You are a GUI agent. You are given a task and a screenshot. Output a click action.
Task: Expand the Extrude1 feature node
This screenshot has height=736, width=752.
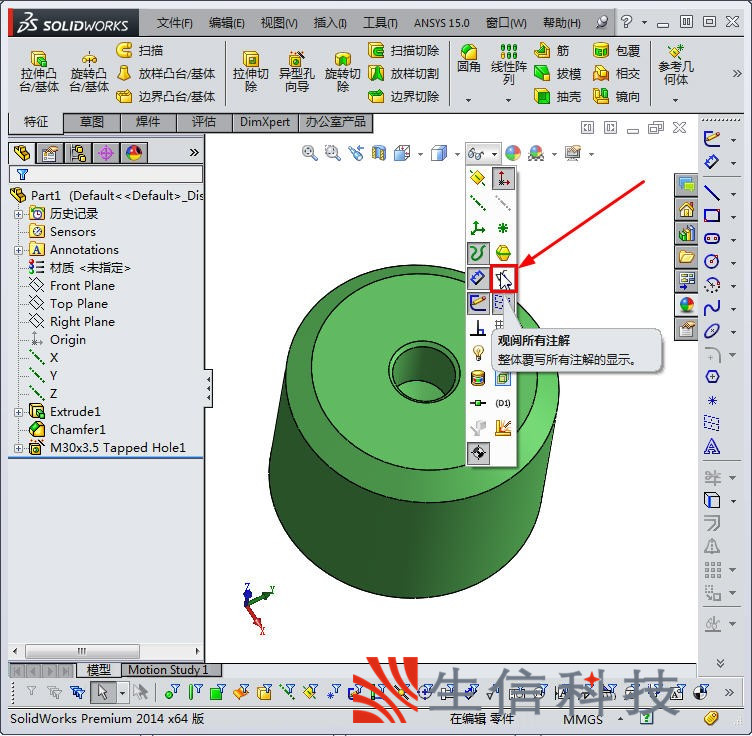pos(18,412)
